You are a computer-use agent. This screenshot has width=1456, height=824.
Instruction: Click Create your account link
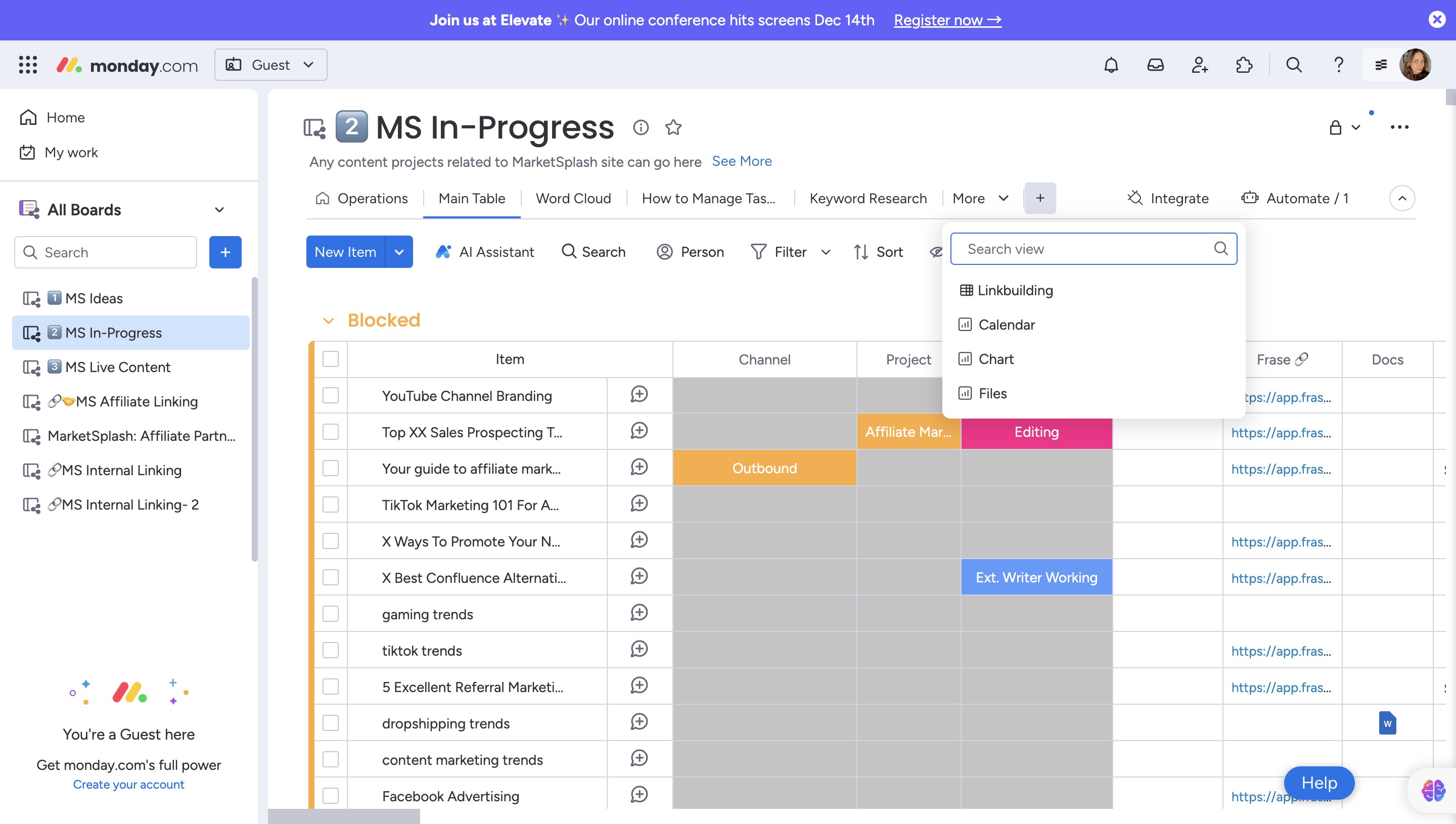tap(128, 785)
